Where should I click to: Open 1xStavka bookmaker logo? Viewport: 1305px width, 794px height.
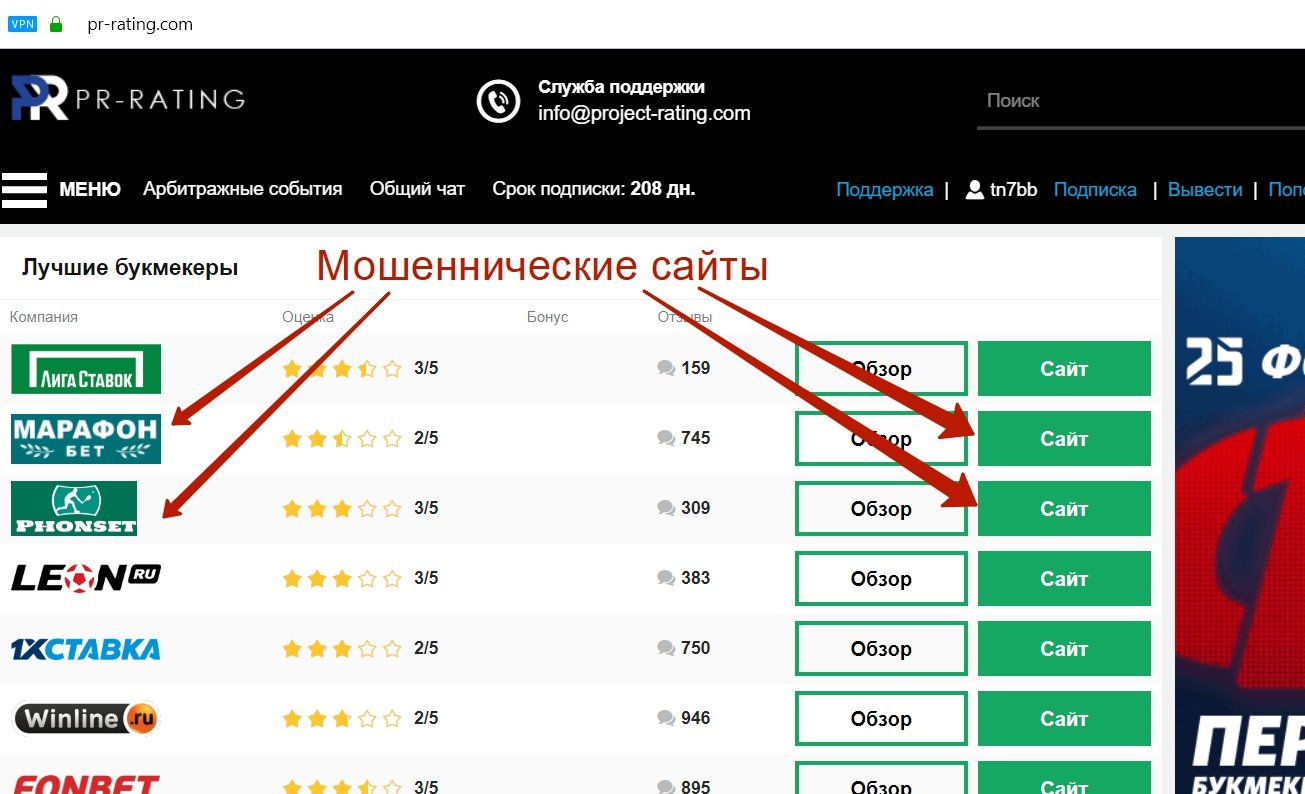[86, 649]
